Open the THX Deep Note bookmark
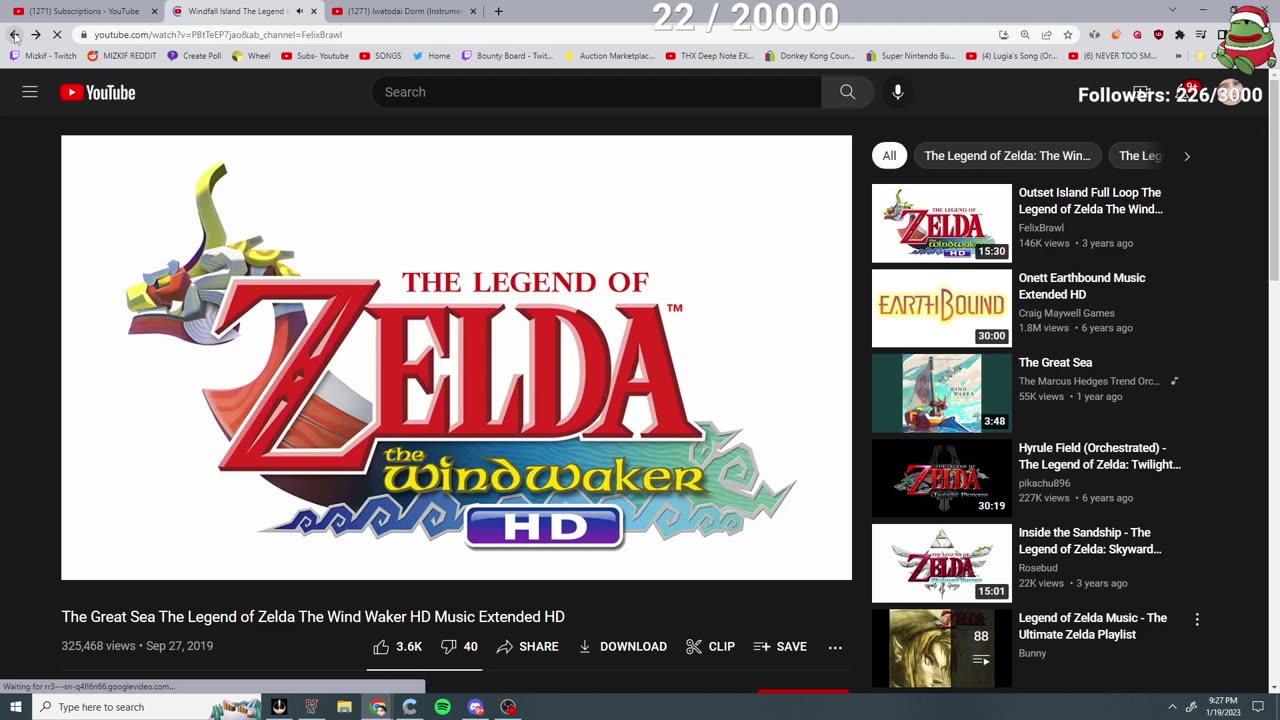Viewport: 1280px width, 720px height. [x=709, y=56]
